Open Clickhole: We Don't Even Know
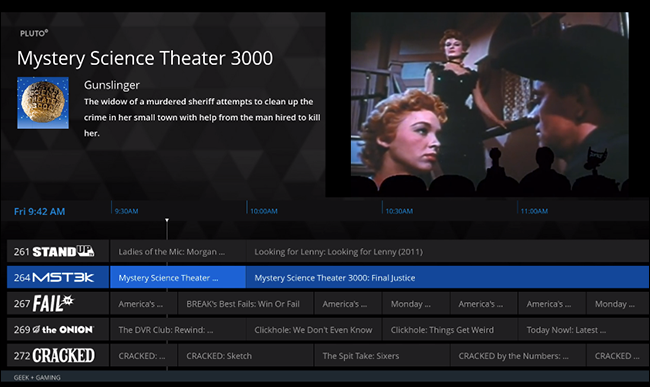Screen dimensions: 650x387 tap(314, 330)
